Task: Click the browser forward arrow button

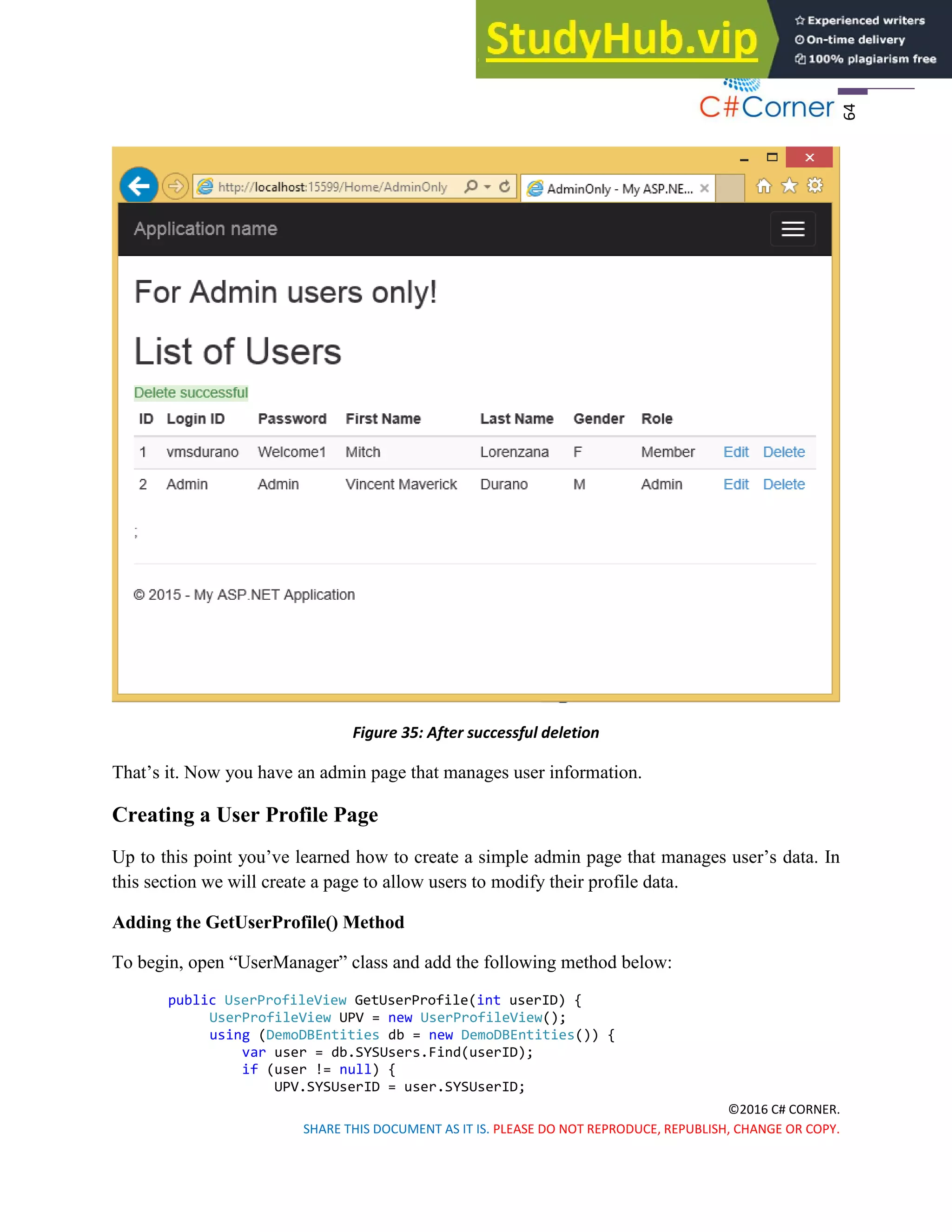Action: coord(175,186)
